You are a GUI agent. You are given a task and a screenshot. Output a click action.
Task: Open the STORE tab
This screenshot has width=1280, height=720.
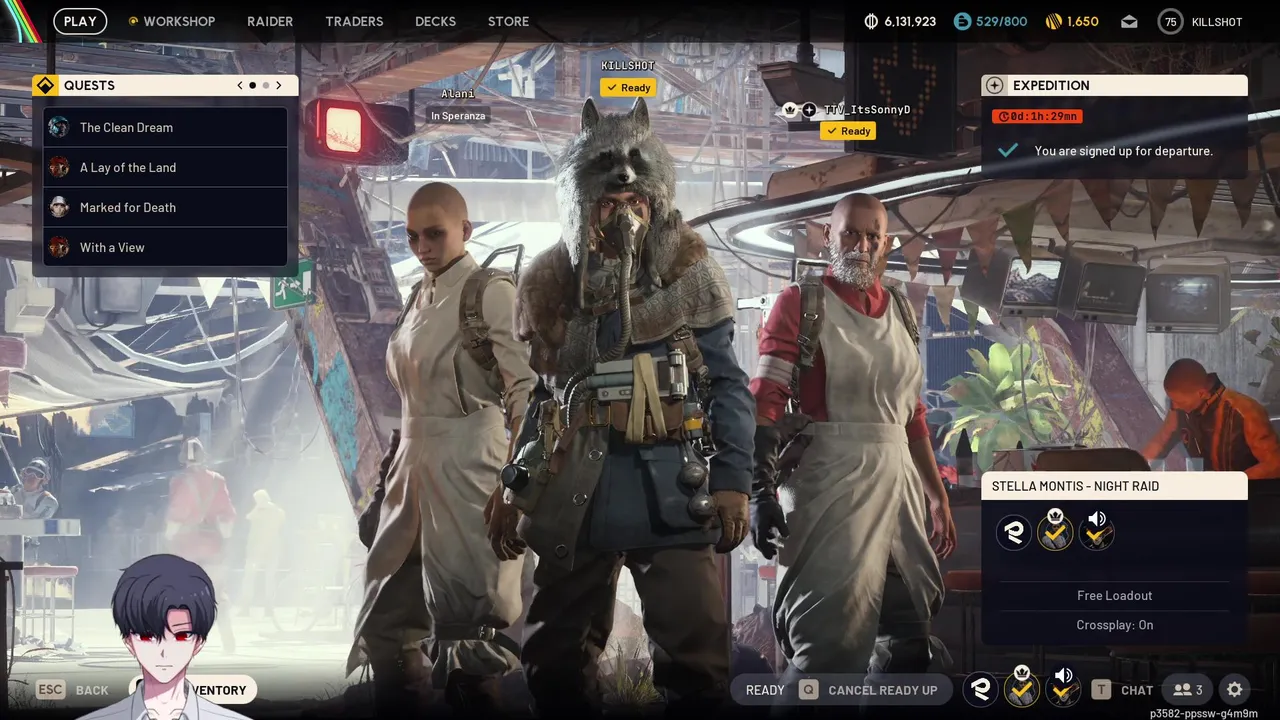pyautogui.click(x=508, y=21)
